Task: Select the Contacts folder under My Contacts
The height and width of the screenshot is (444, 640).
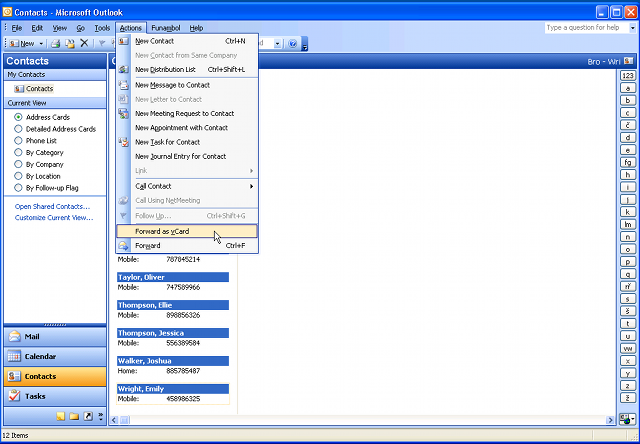Action: coord(34,89)
